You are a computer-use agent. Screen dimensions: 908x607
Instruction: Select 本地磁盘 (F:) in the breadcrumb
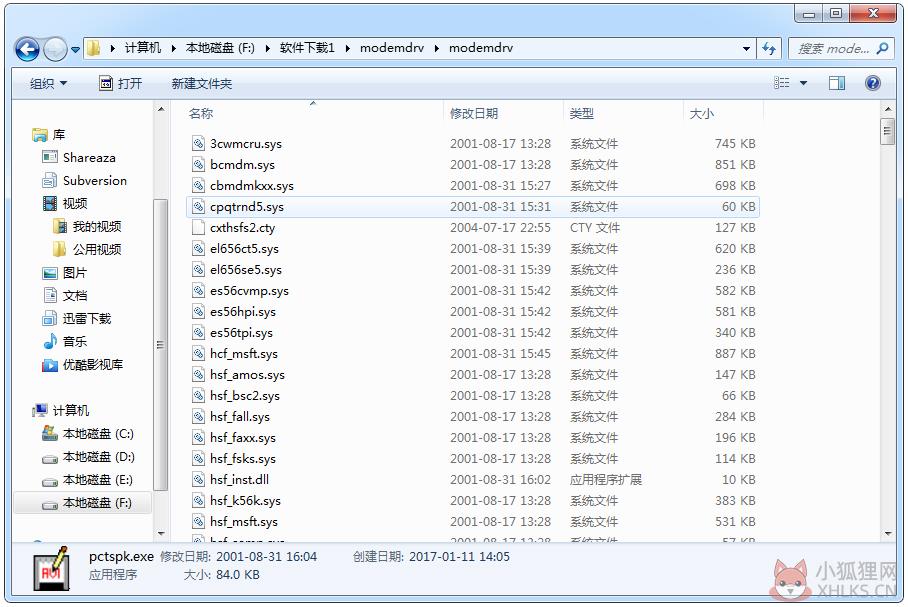click(220, 48)
